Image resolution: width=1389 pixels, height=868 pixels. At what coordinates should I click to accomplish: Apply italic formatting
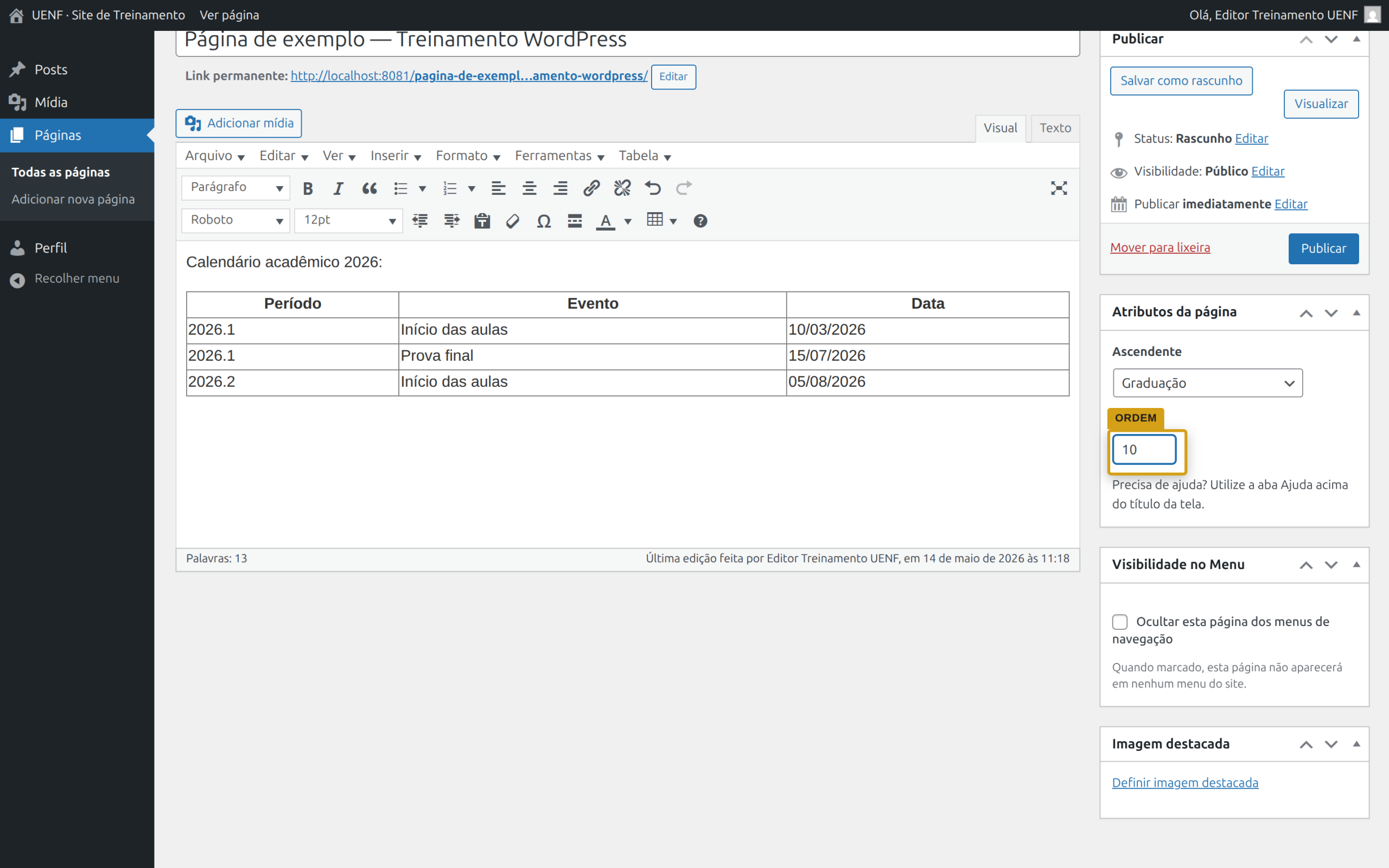coord(338,188)
